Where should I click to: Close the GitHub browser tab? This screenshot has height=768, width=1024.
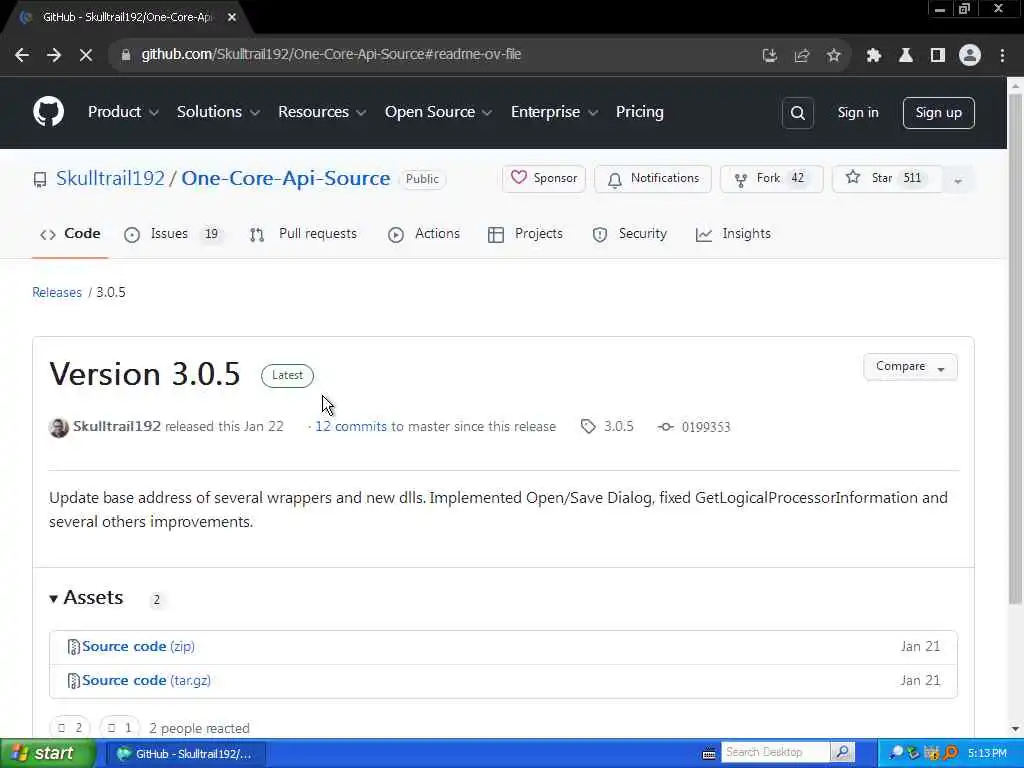[232, 18]
